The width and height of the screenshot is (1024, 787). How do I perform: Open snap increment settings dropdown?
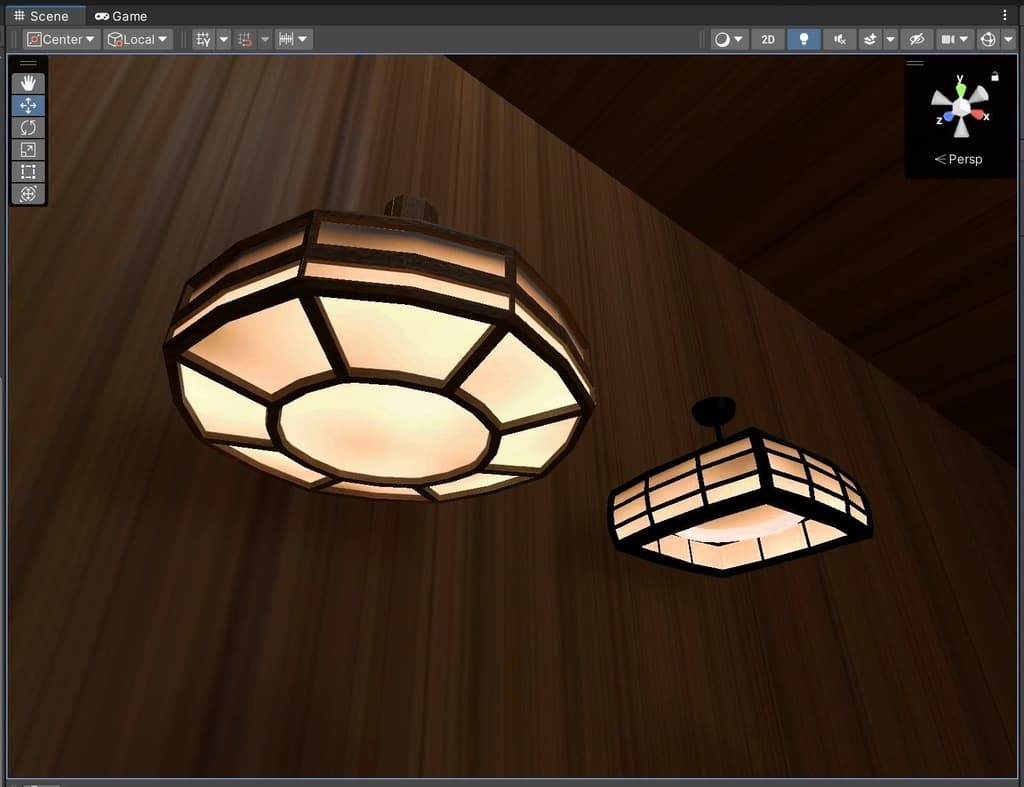click(293, 39)
